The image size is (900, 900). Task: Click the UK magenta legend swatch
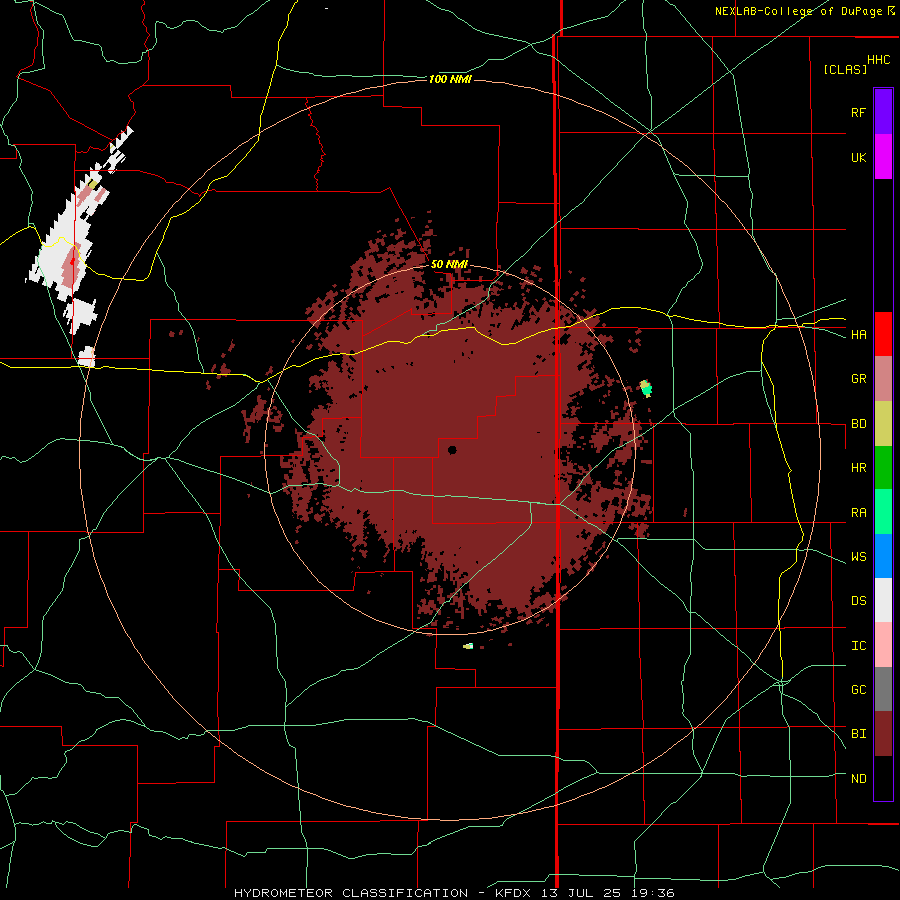tap(883, 157)
